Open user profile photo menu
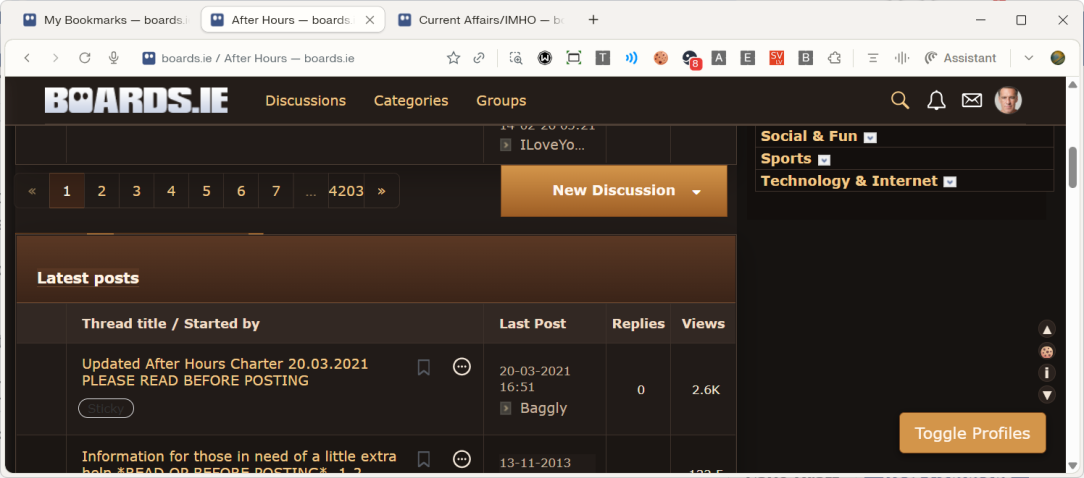Screen dimensions: 1084x478 click(1008, 100)
